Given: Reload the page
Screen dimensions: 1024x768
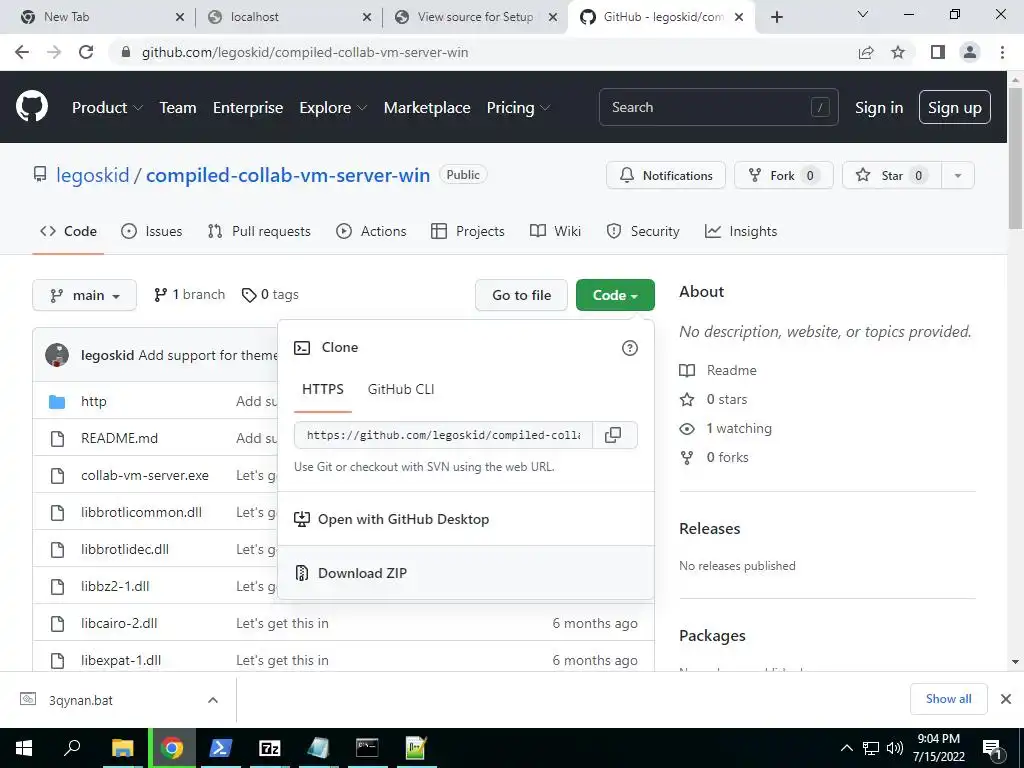Looking at the screenshot, I should [86, 52].
